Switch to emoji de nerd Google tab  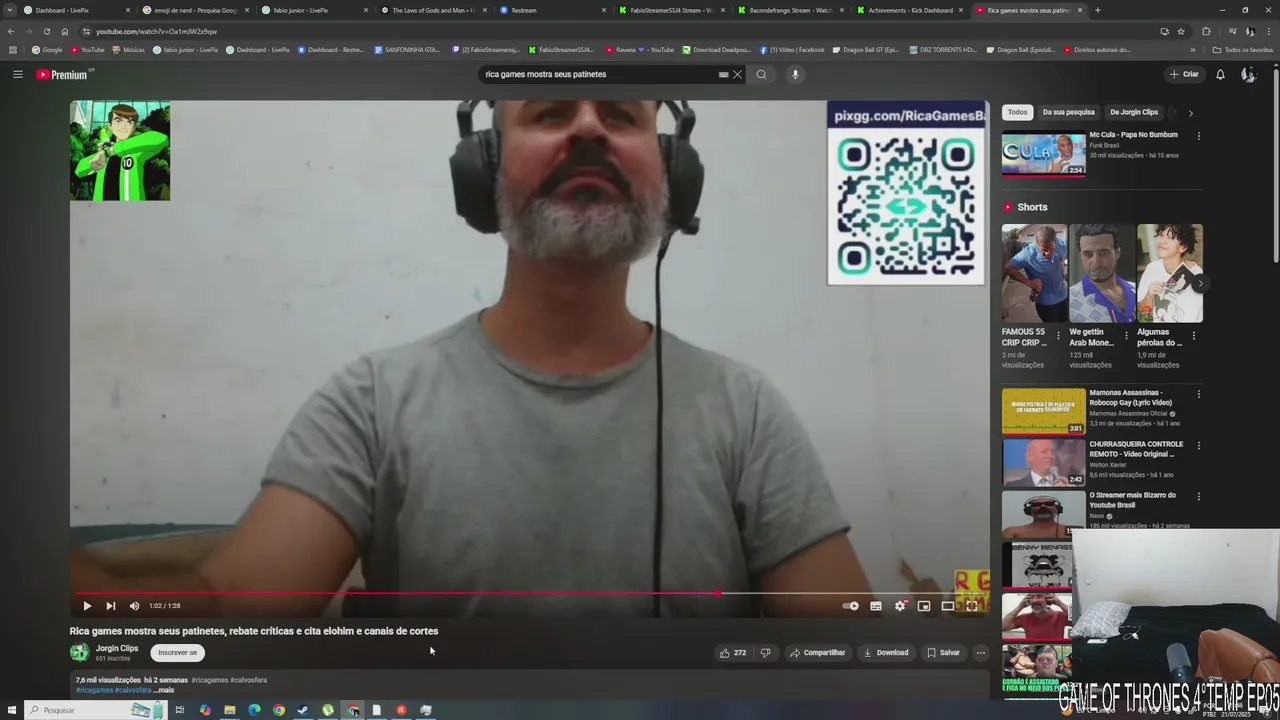194,10
